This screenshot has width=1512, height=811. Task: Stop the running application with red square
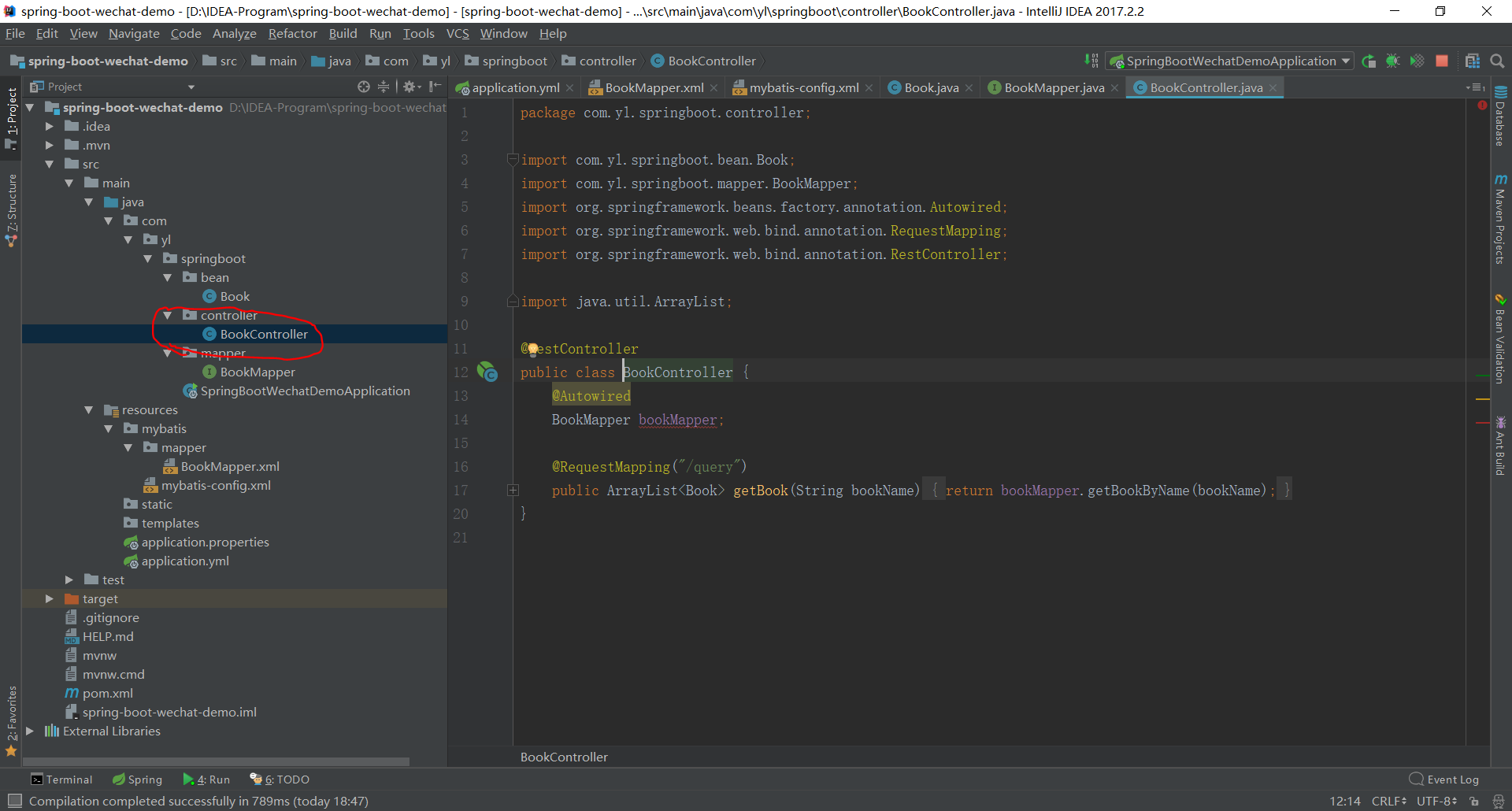[x=1442, y=61]
